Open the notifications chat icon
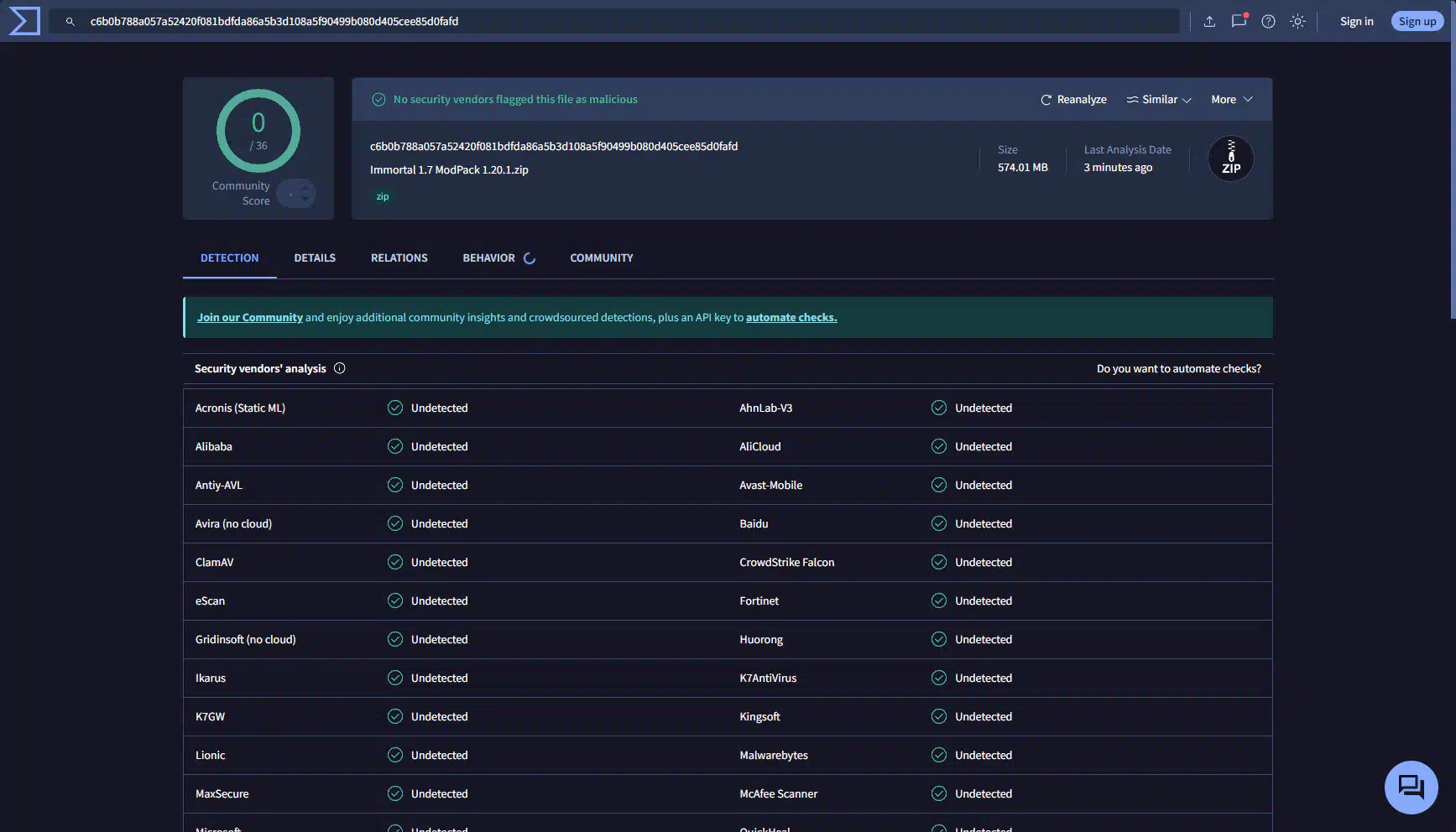This screenshot has width=1456, height=832. point(1239,21)
